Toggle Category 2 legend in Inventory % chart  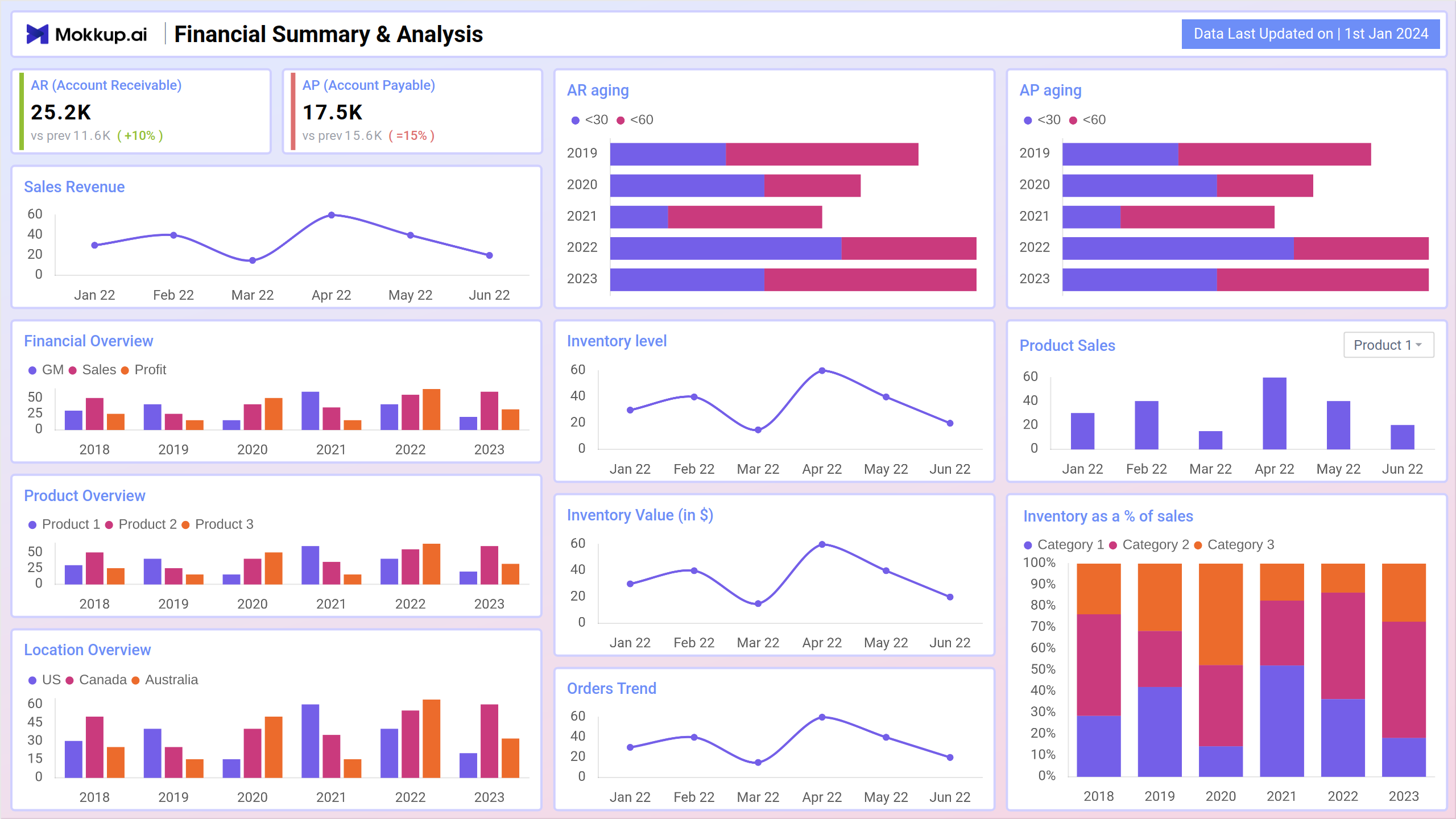coord(1149,545)
